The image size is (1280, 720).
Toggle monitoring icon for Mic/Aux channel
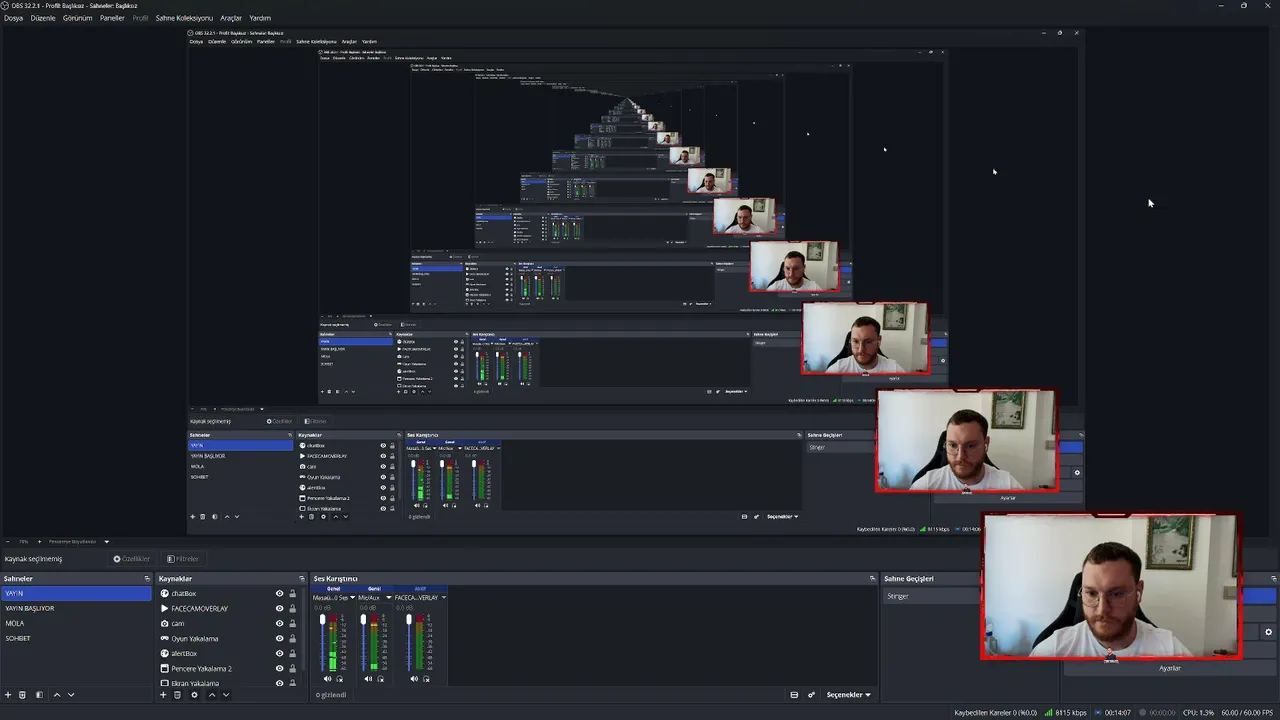380,679
